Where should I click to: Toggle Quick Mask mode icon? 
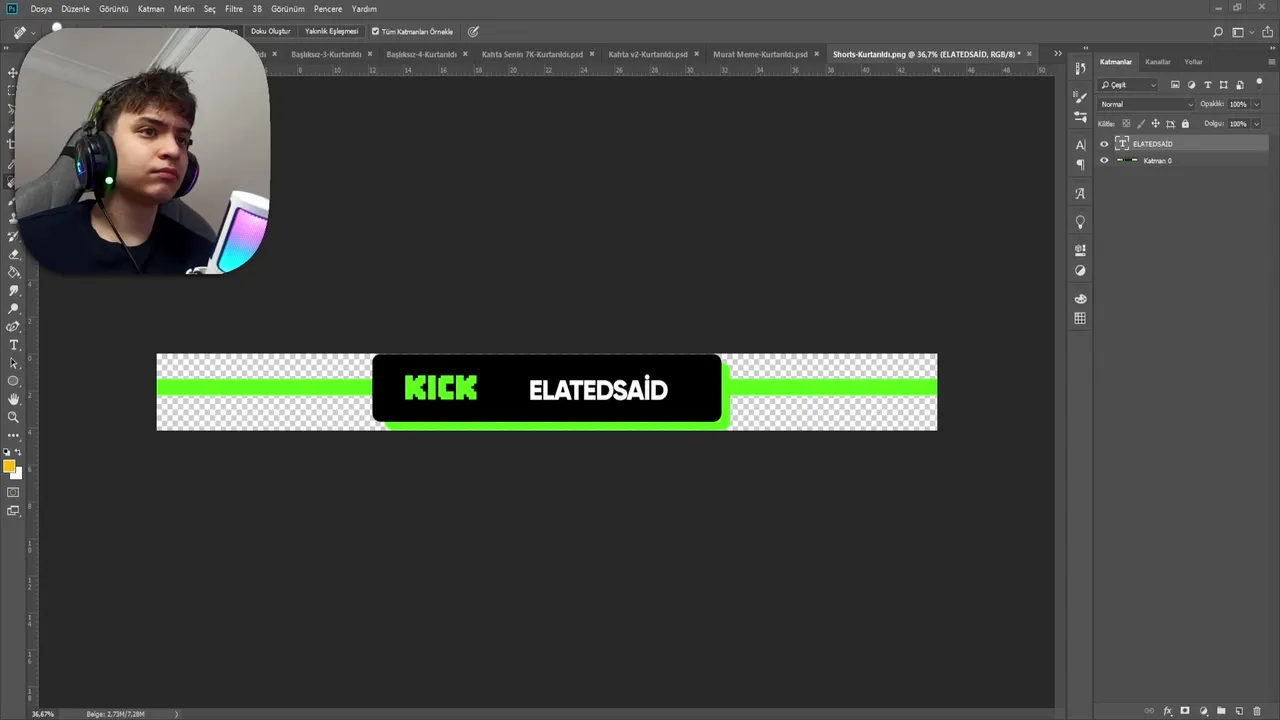14,493
